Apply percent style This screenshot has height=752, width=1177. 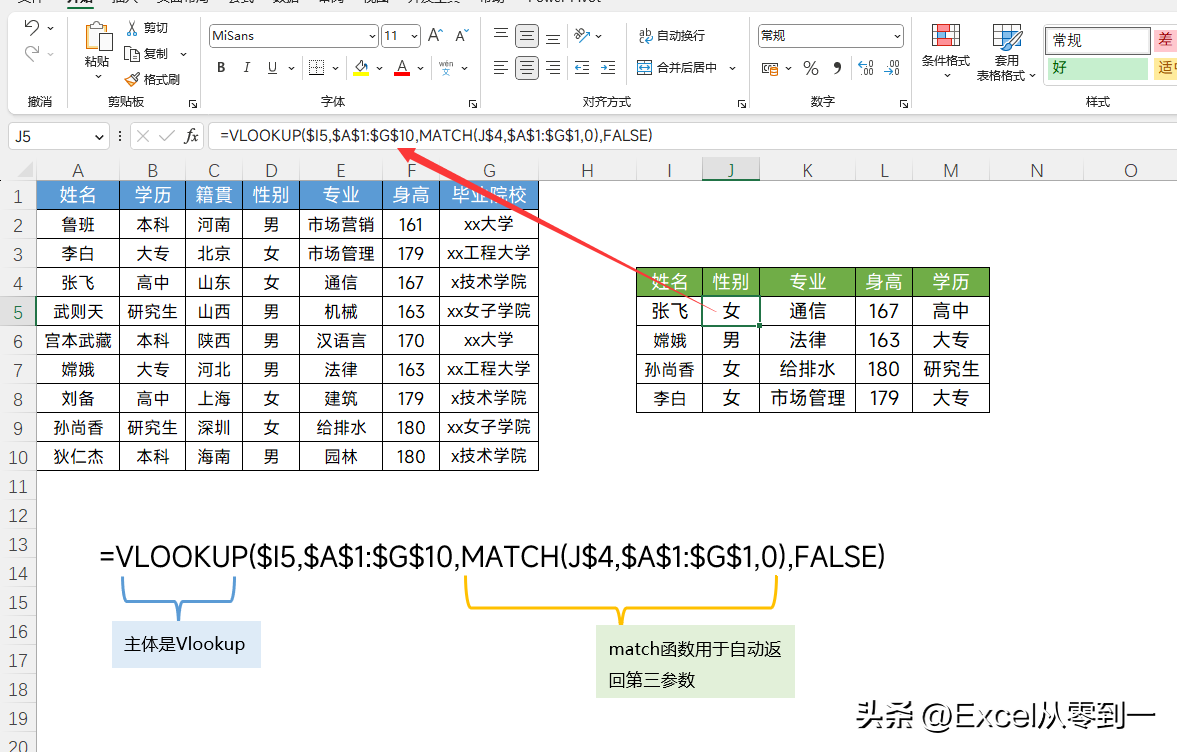[811, 68]
